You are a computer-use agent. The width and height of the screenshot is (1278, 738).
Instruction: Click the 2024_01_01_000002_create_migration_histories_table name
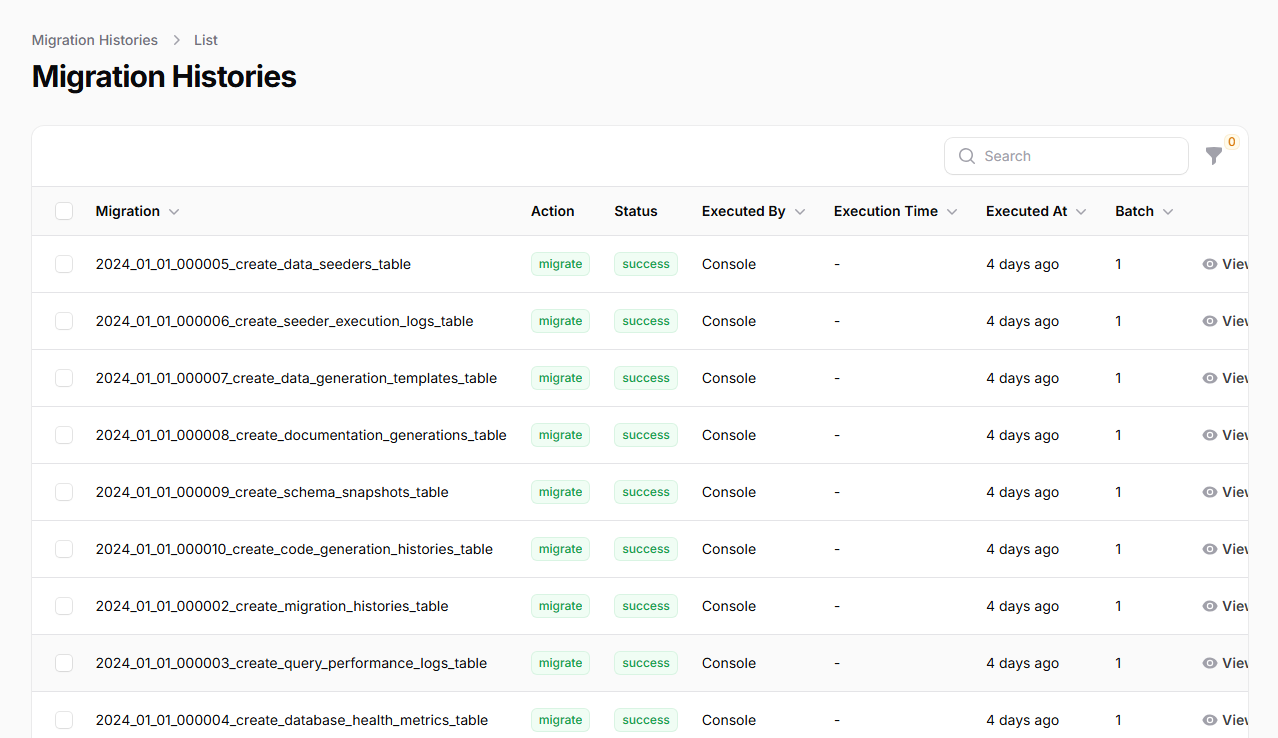point(272,606)
